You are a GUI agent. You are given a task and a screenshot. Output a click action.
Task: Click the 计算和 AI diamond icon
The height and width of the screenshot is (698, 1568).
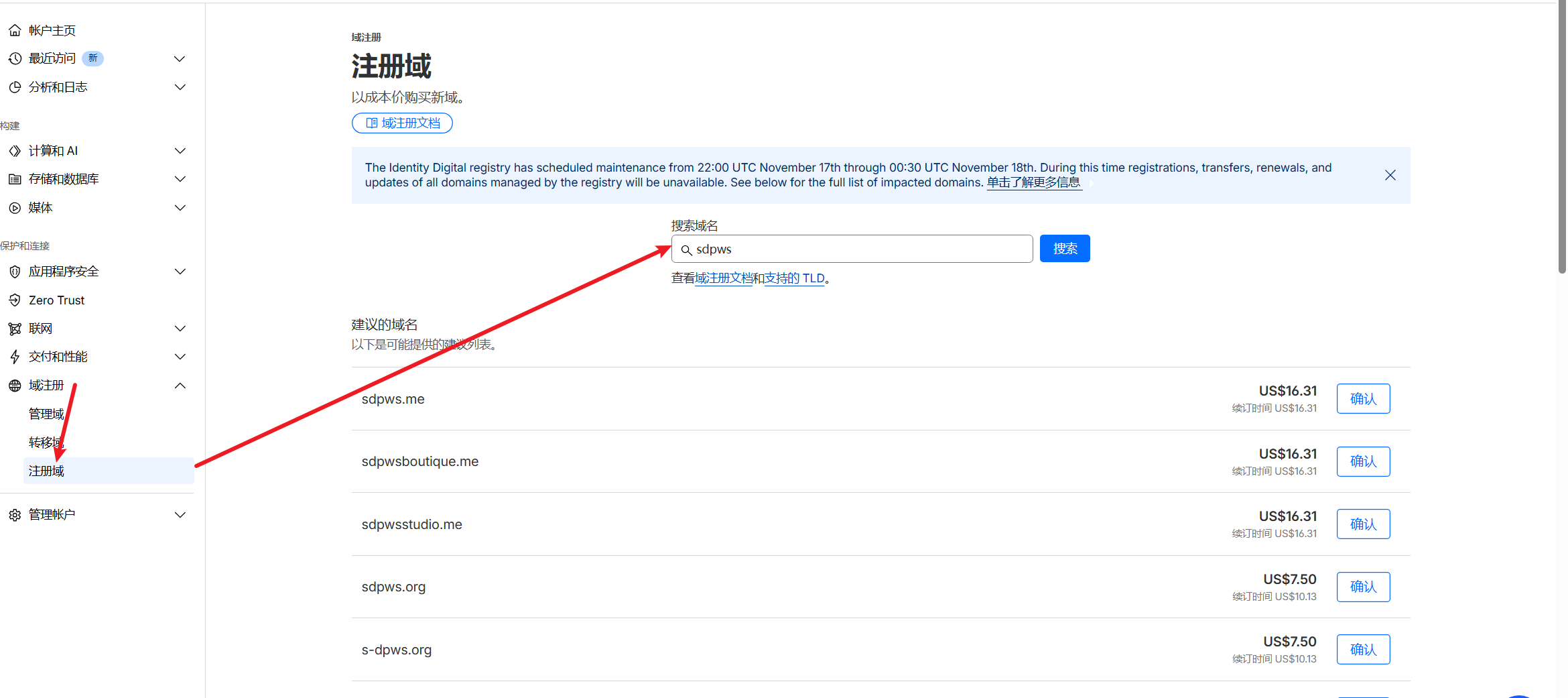[x=15, y=151]
